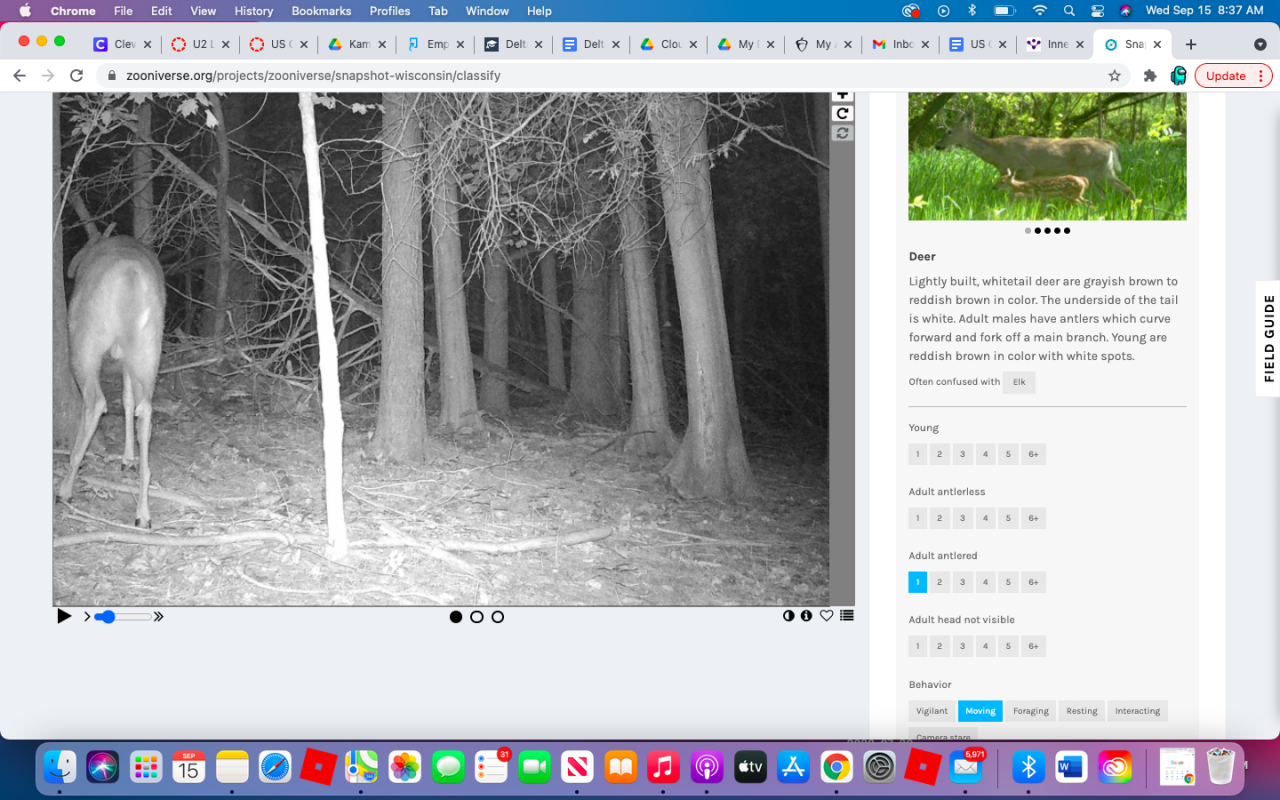Click the invert image contrast icon
Image resolution: width=1280 pixels, height=800 pixels.
click(788, 616)
